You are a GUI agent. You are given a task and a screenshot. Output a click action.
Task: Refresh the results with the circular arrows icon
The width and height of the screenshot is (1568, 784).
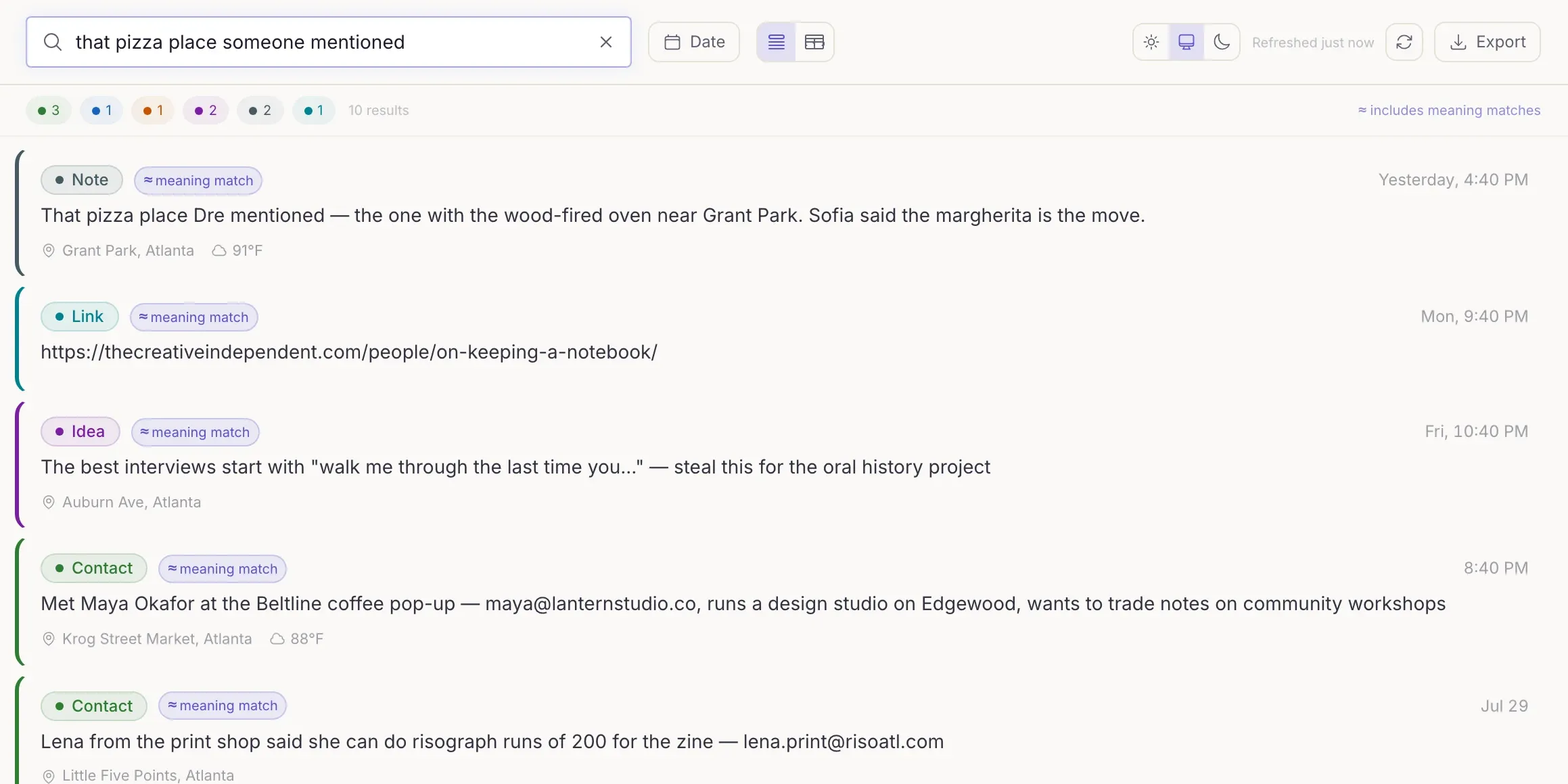tap(1404, 42)
